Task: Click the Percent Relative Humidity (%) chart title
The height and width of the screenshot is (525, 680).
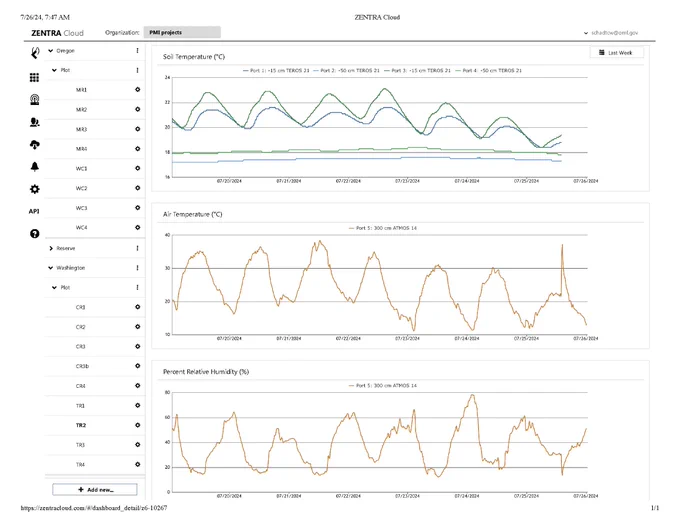Action: coord(206,372)
